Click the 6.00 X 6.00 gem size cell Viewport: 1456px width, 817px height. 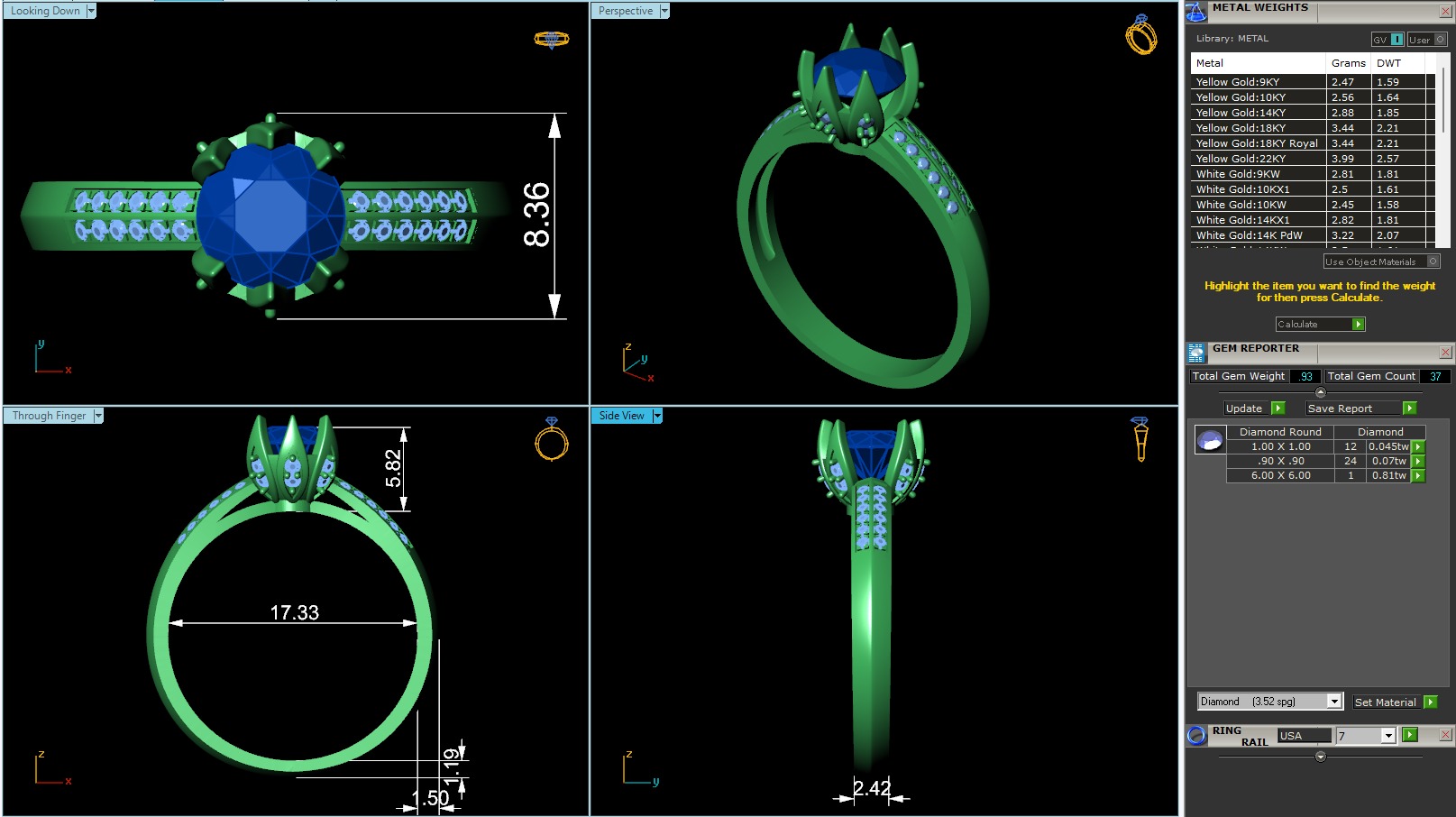(x=1280, y=476)
